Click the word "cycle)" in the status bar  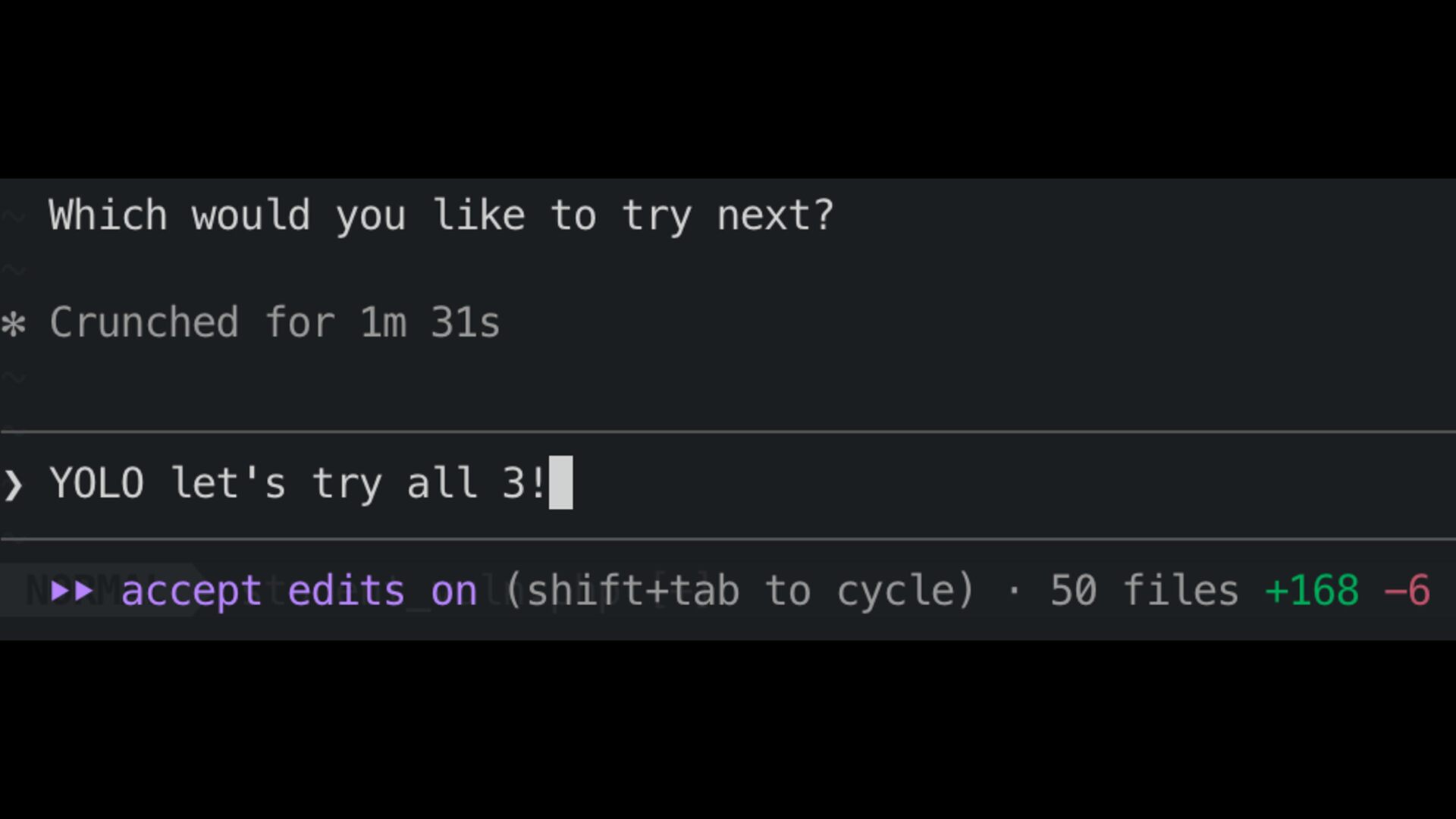pyautogui.click(x=905, y=591)
